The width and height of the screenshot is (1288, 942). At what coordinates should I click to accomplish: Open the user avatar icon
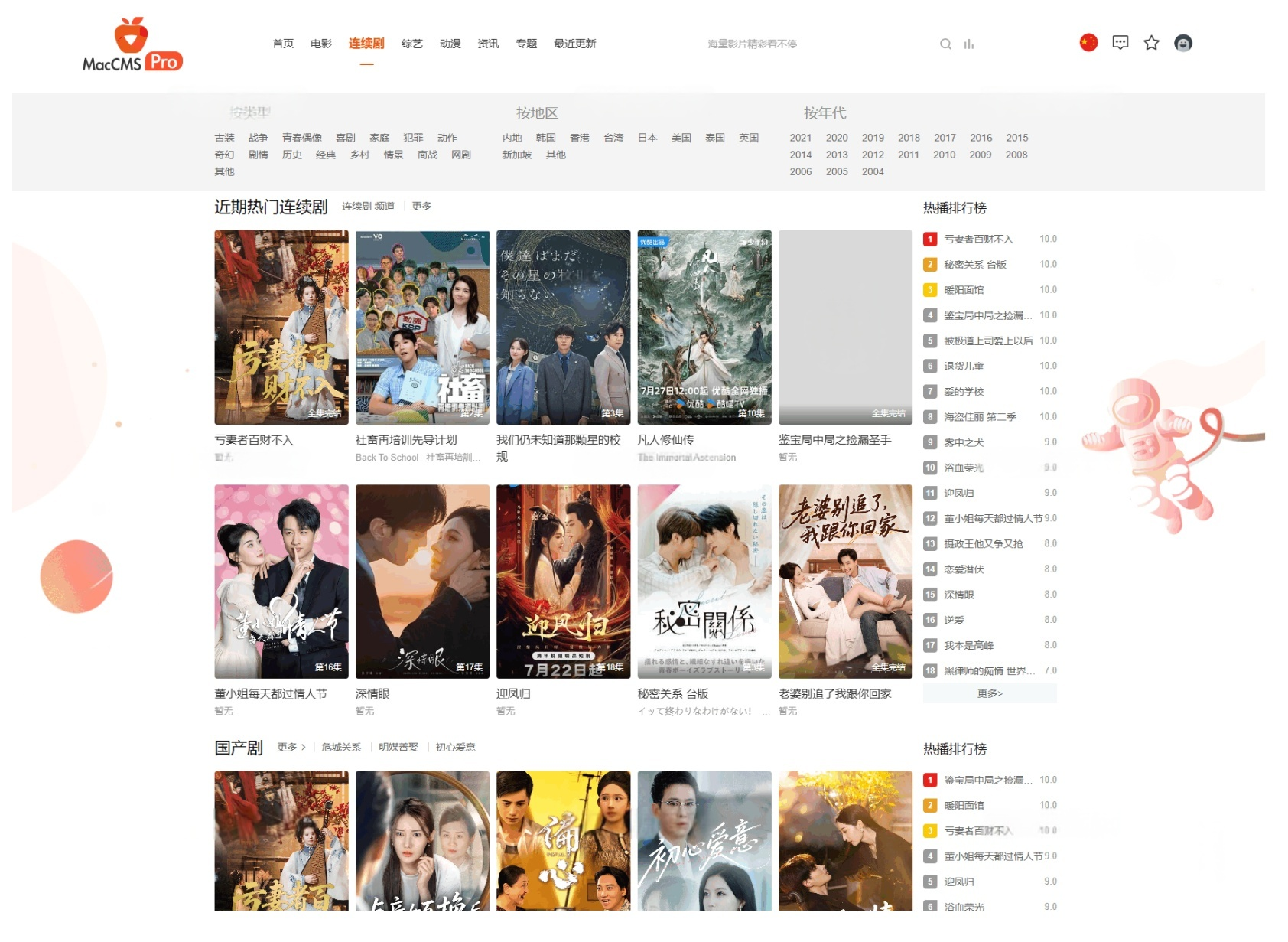(x=1183, y=43)
